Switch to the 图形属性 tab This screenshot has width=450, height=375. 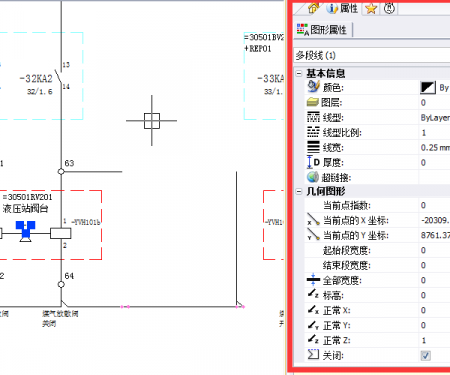click(322, 30)
